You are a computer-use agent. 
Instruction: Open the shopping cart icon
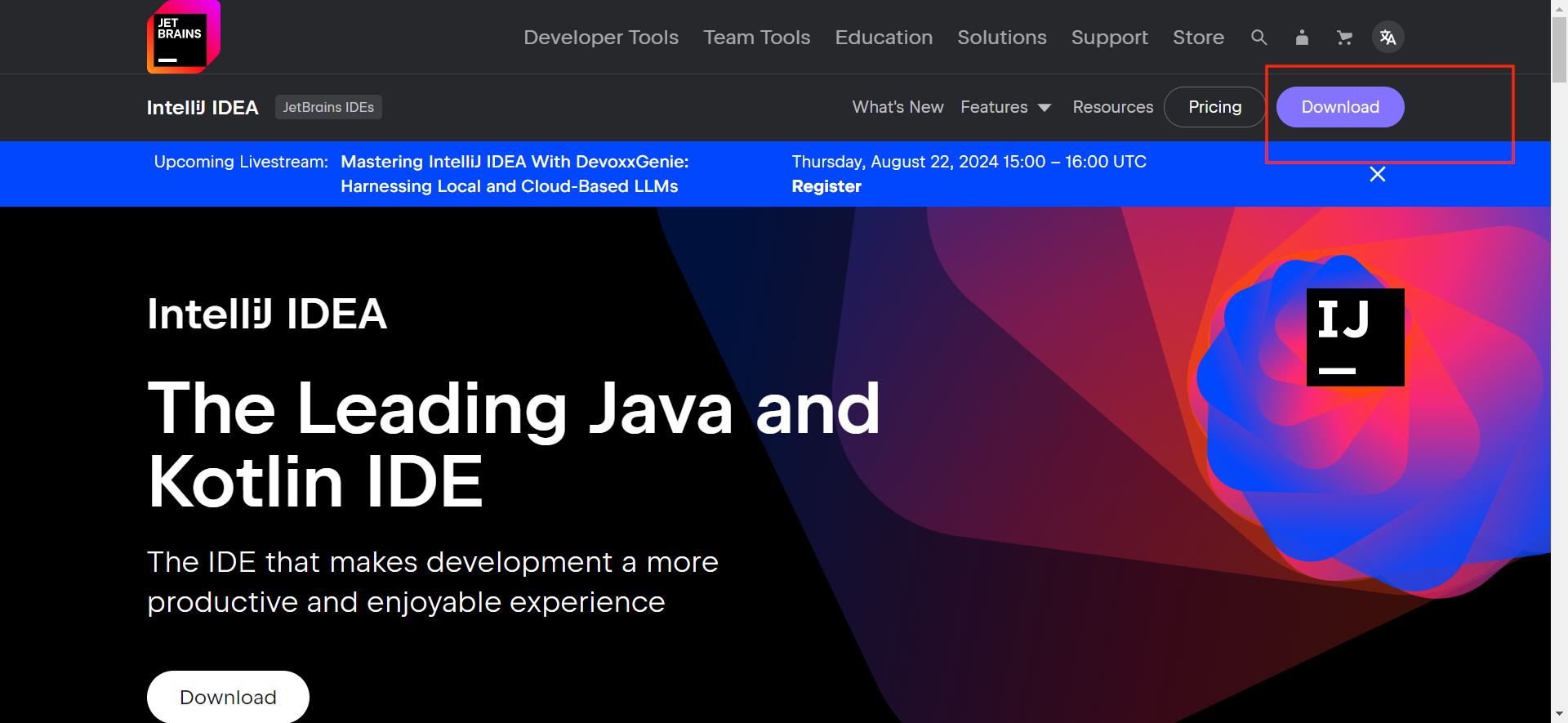point(1344,38)
